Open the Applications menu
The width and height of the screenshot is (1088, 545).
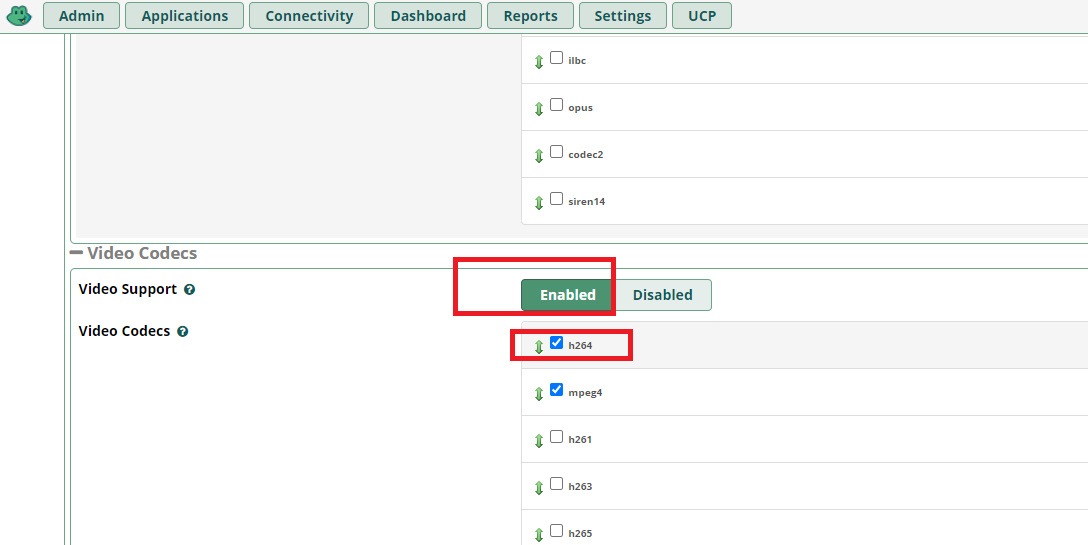click(x=185, y=16)
